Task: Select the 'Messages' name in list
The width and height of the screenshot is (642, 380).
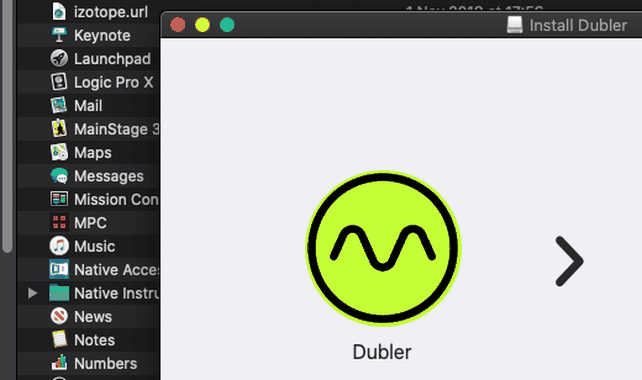Action: coord(109,176)
